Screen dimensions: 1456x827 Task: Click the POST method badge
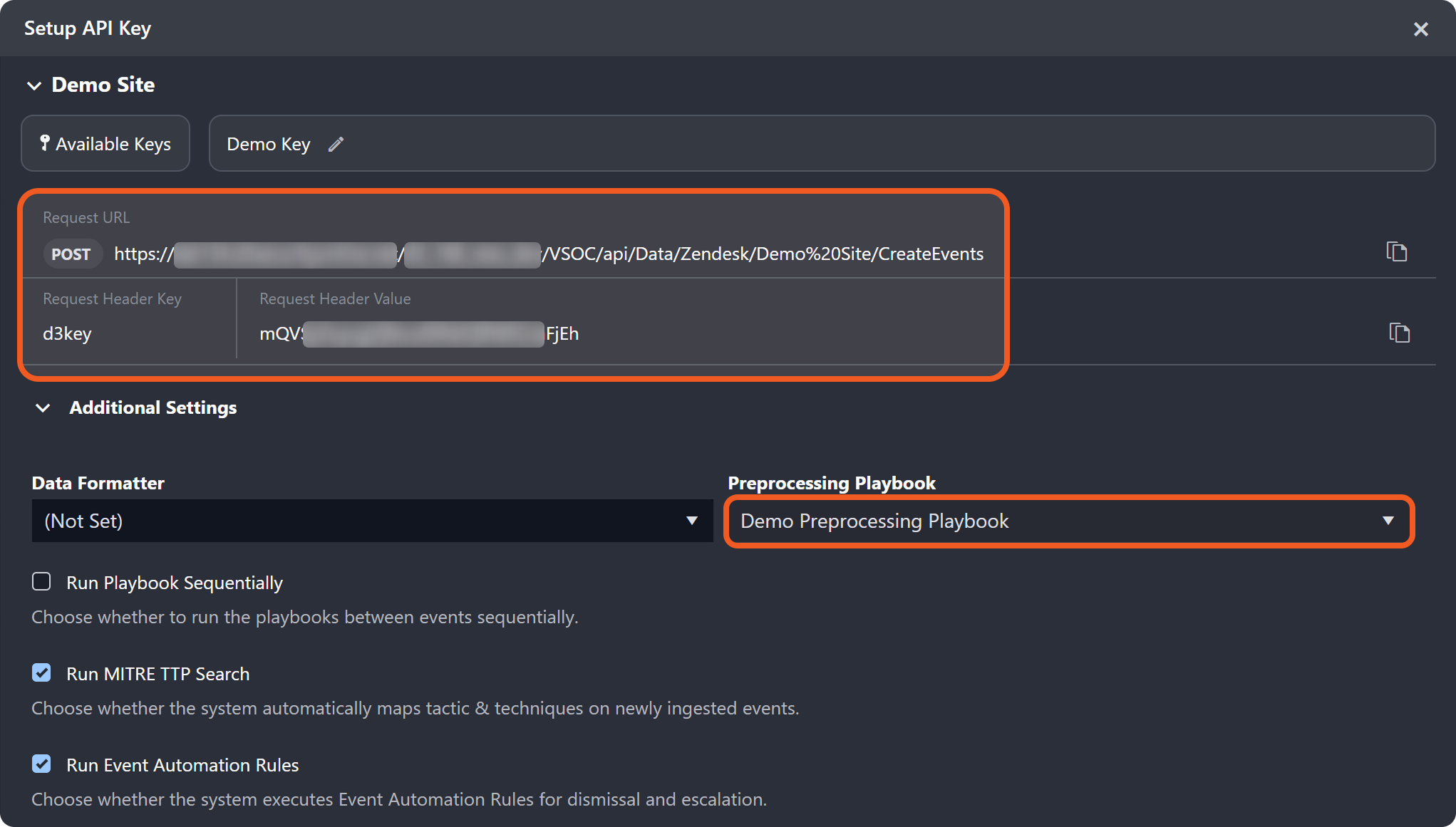[71, 254]
